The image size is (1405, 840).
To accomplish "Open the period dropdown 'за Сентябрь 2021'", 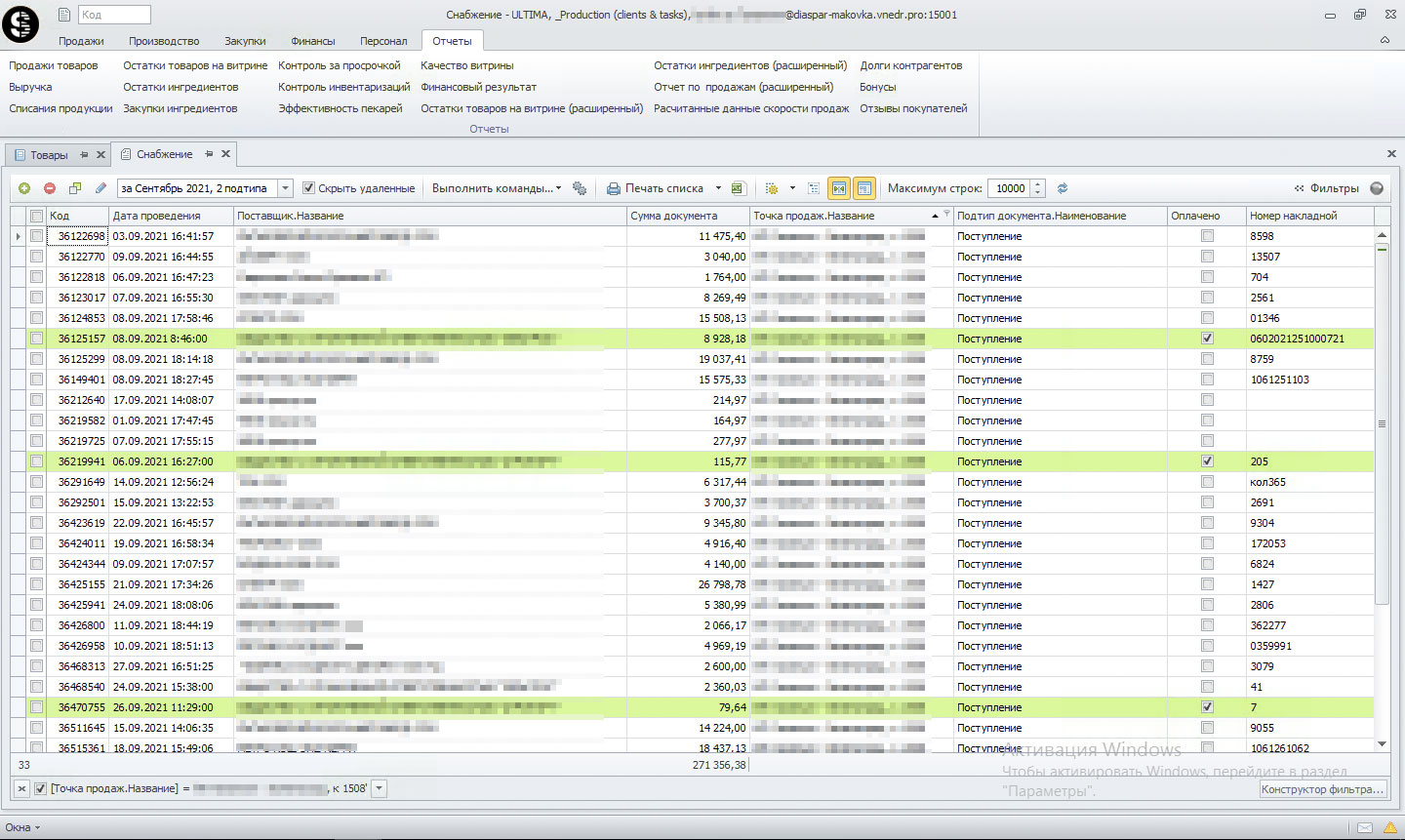I will (x=285, y=188).
